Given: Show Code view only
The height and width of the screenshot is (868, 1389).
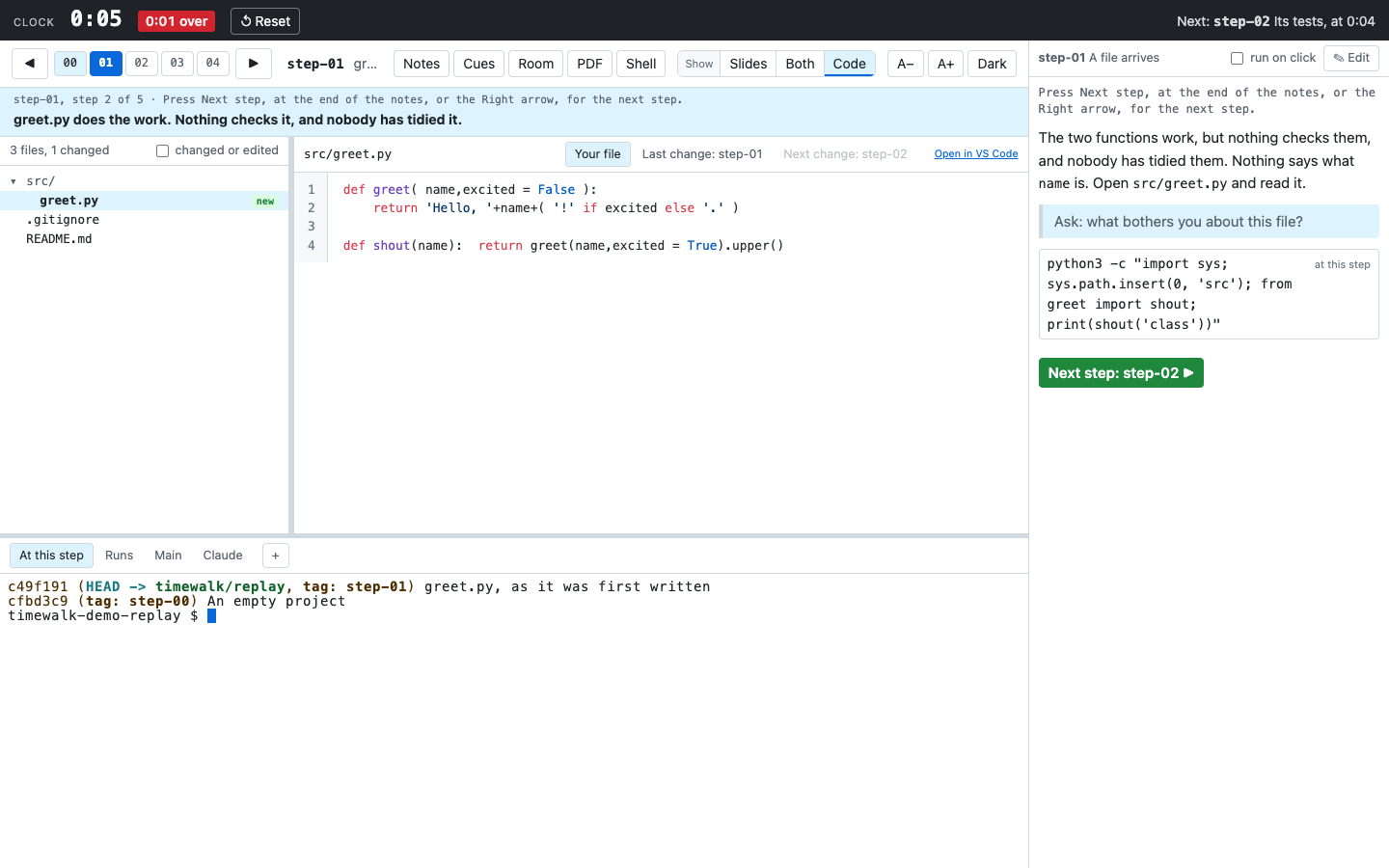Looking at the screenshot, I should point(850,64).
